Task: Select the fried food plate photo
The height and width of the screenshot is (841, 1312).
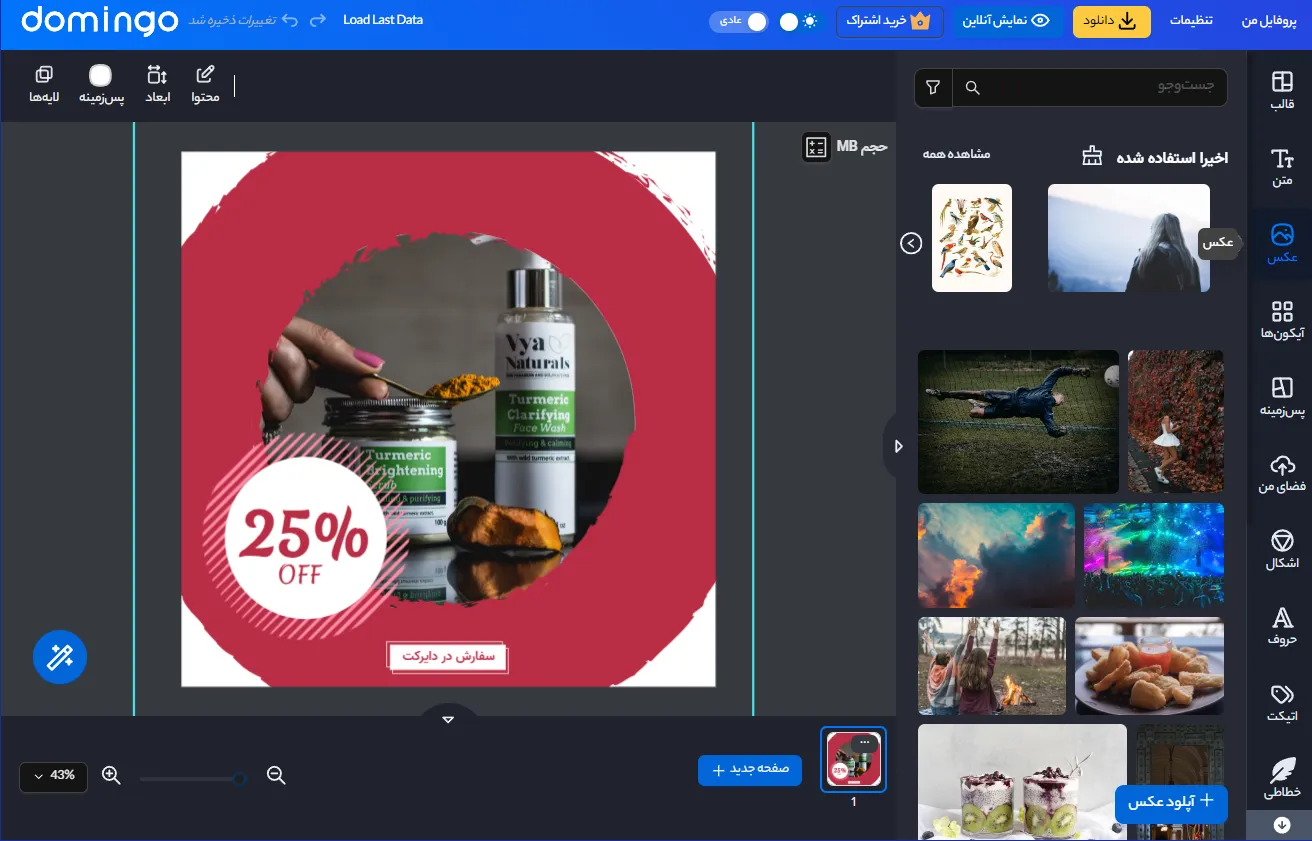Action: (x=1150, y=666)
